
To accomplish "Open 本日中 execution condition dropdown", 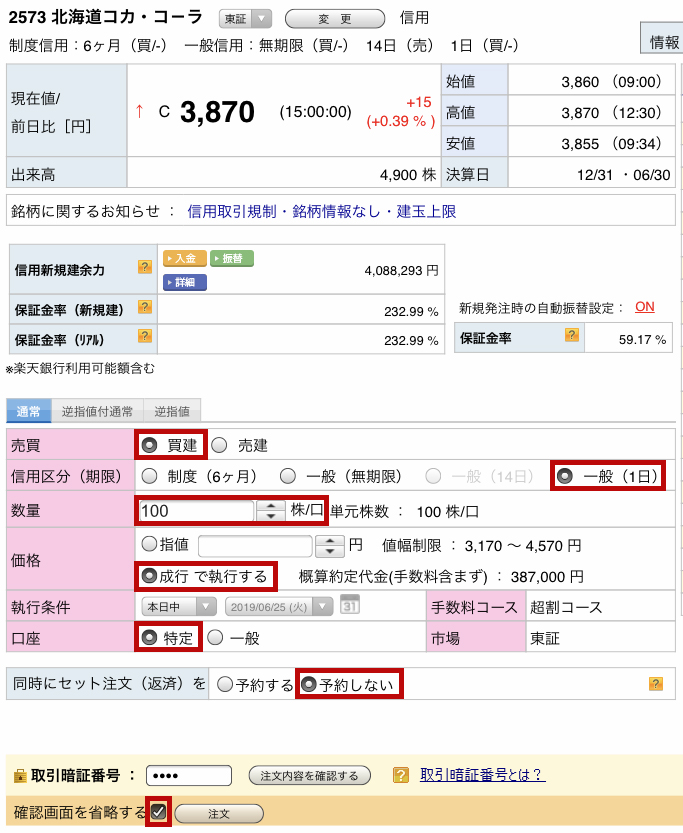I will (178, 606).
